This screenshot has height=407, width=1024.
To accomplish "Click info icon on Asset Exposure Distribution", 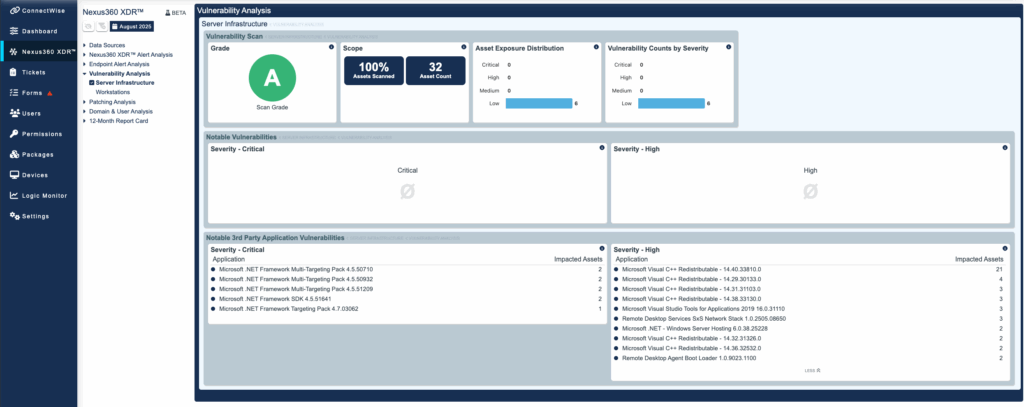I will click(596, 47).
